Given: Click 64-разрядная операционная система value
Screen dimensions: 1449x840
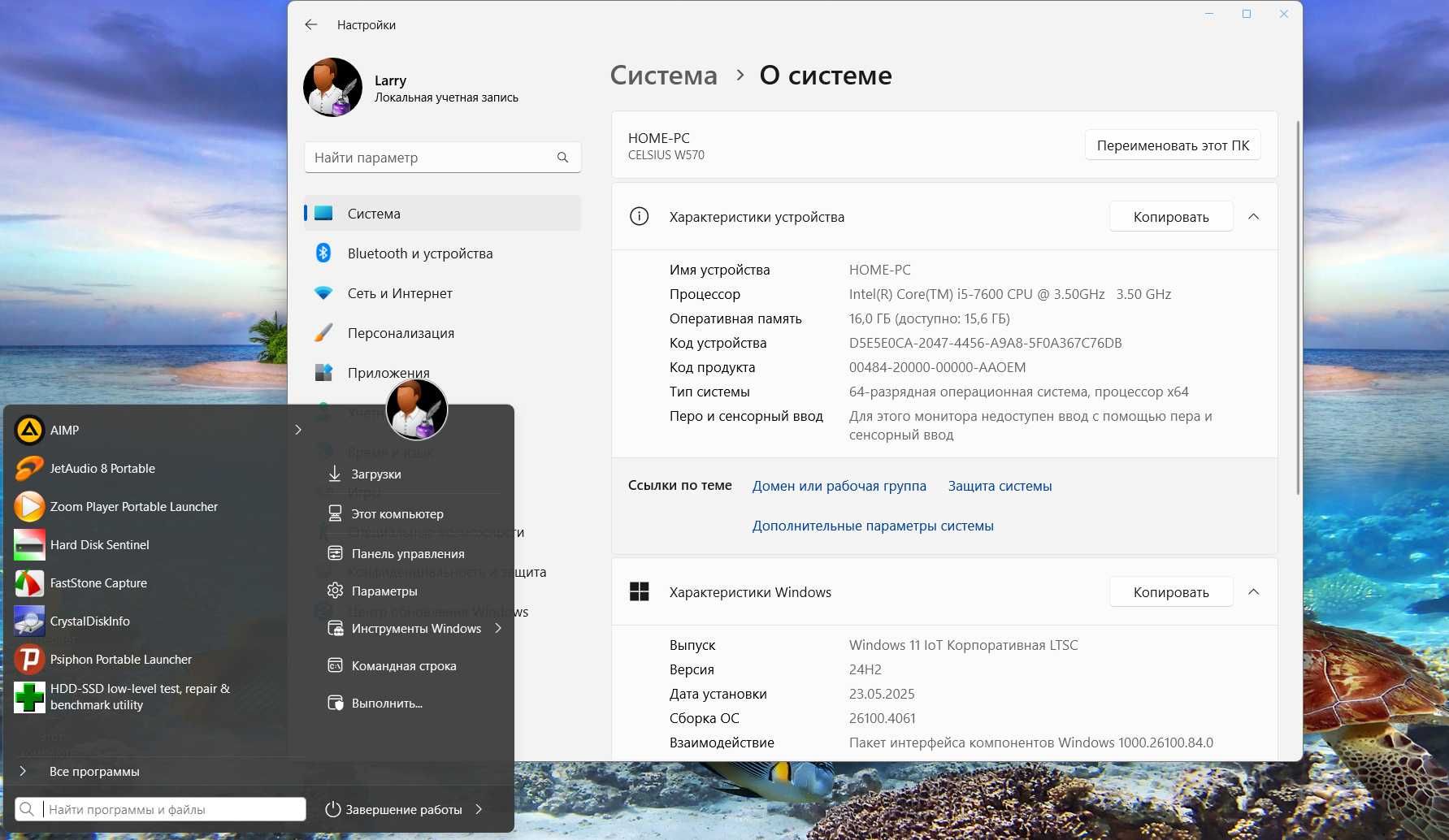Looking at the screenshot, I should pos(1018,392).
